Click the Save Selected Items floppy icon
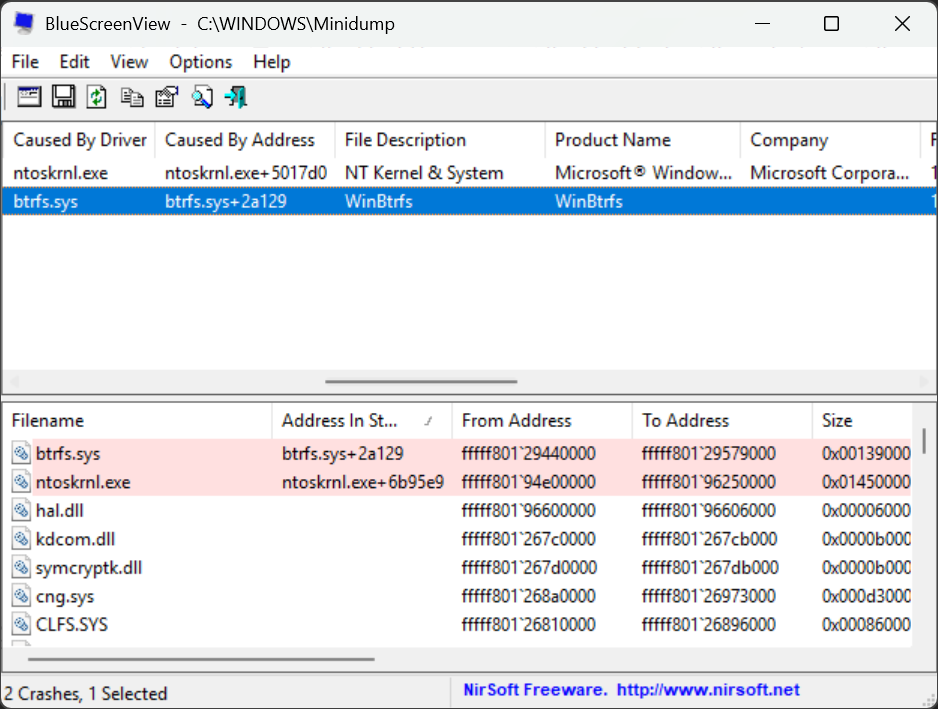Viewport: 938px width, 709px height. click(x=64, y=97)
